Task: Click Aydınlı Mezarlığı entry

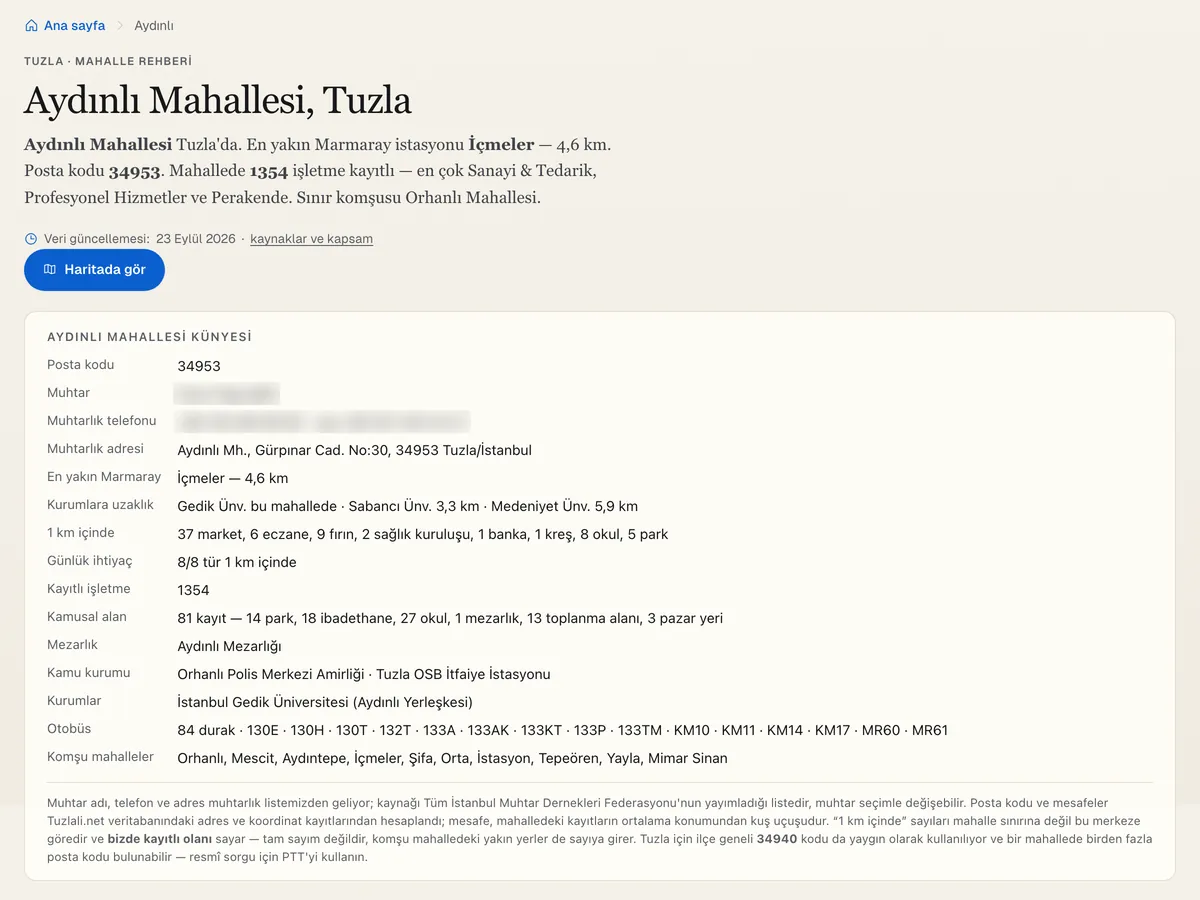Action: [x=229, y=646]
